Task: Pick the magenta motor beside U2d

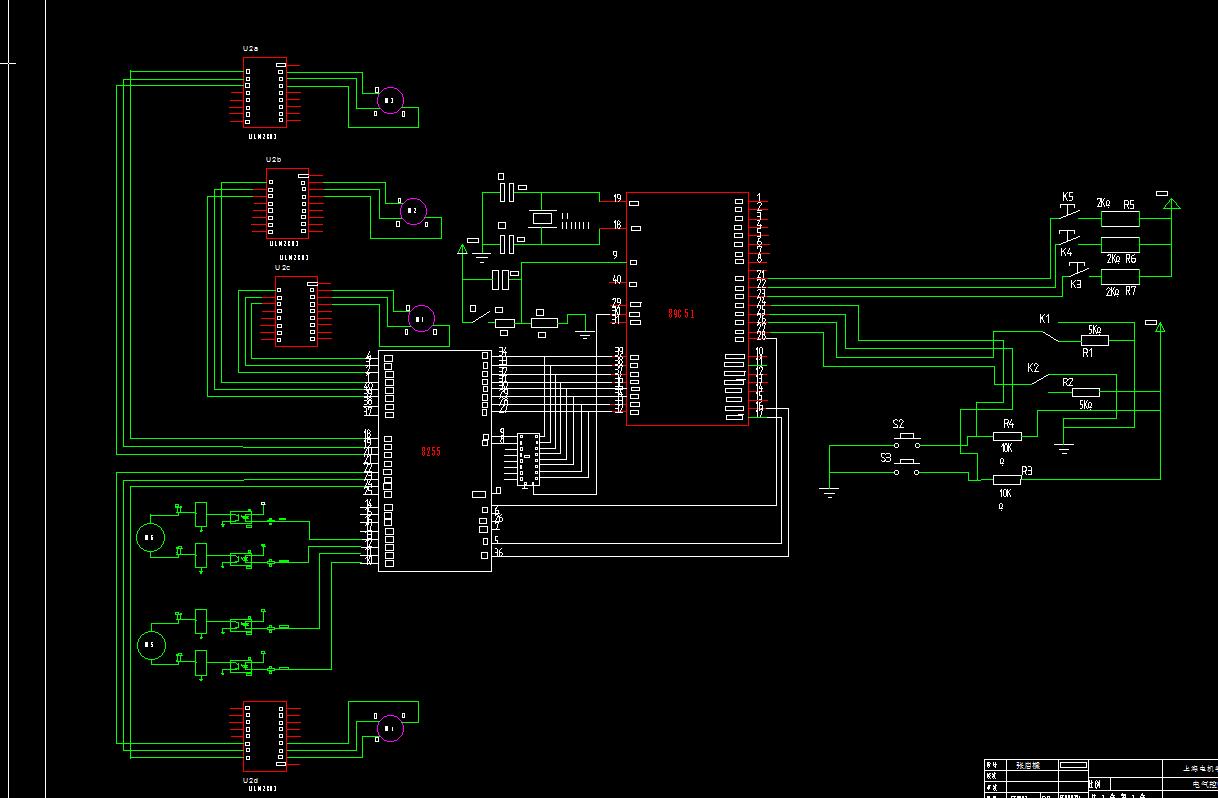Action: (390, 729)
